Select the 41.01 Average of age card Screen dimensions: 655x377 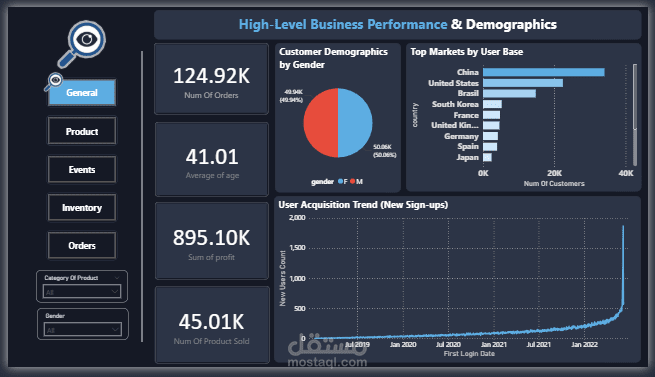pos(212,159)
